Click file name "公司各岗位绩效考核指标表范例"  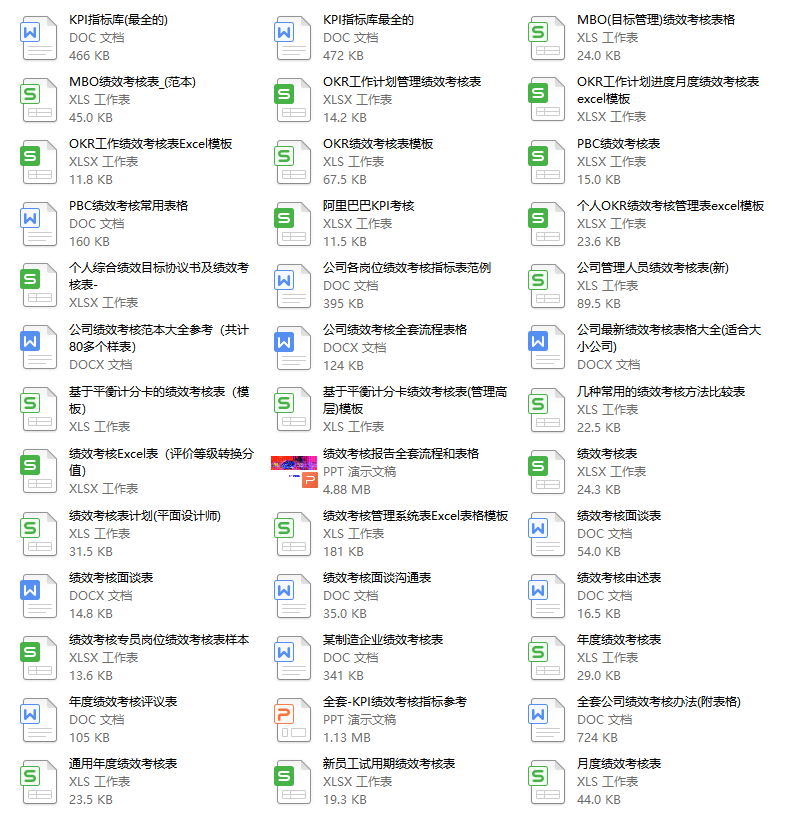pyautogui.click(x=407, y=268)
